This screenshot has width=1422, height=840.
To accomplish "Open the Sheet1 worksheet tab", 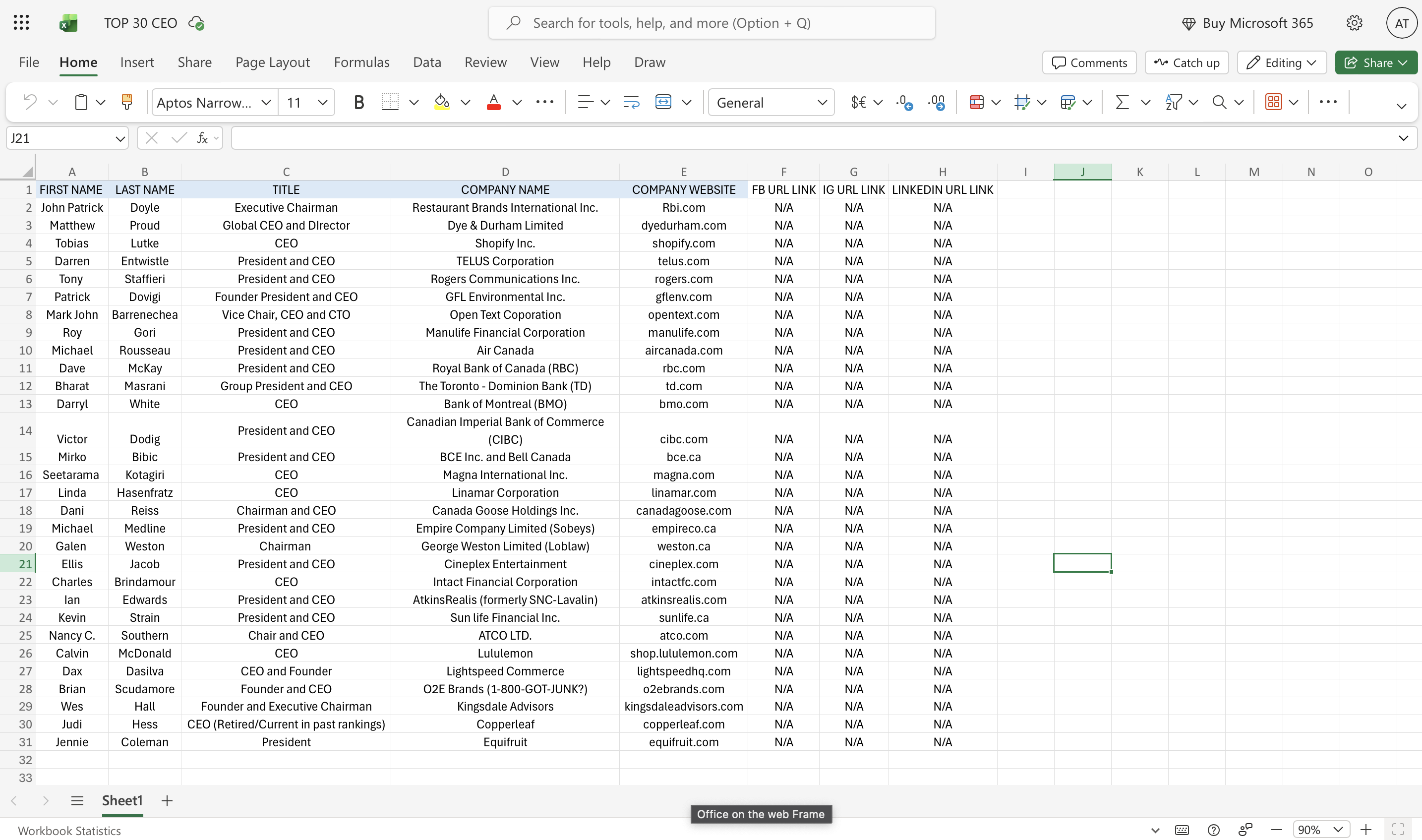I will click(x=122, y=800).
